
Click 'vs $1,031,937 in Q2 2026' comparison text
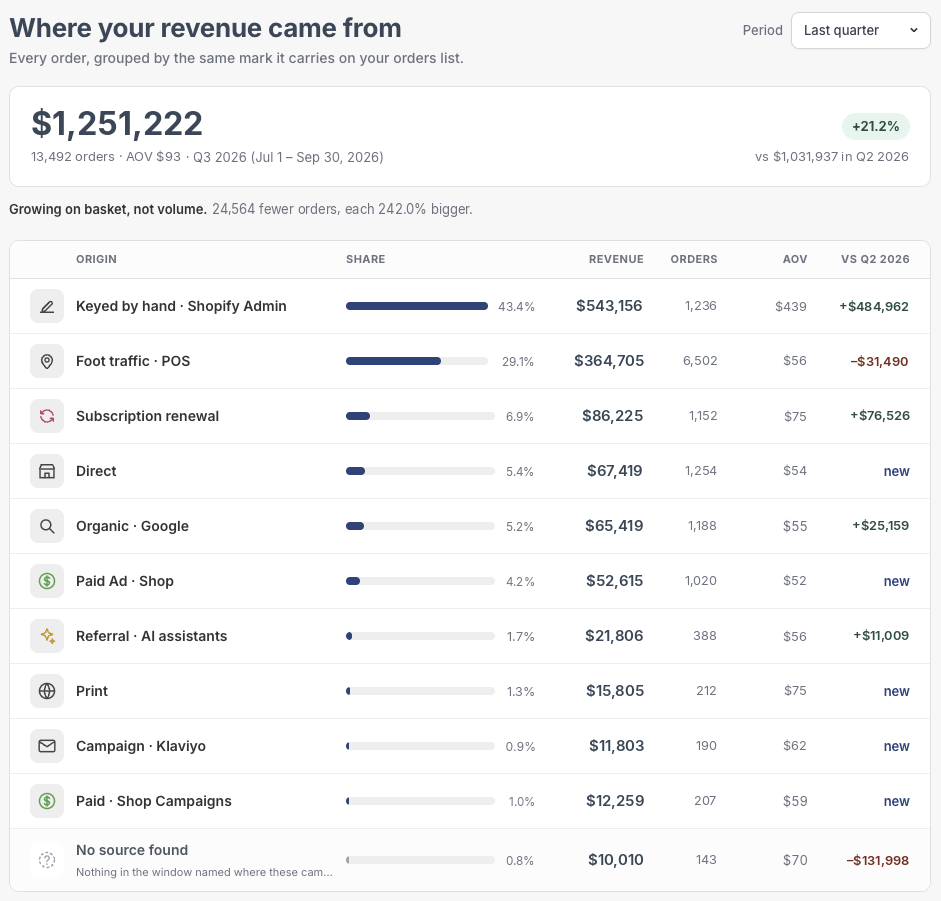832,157
